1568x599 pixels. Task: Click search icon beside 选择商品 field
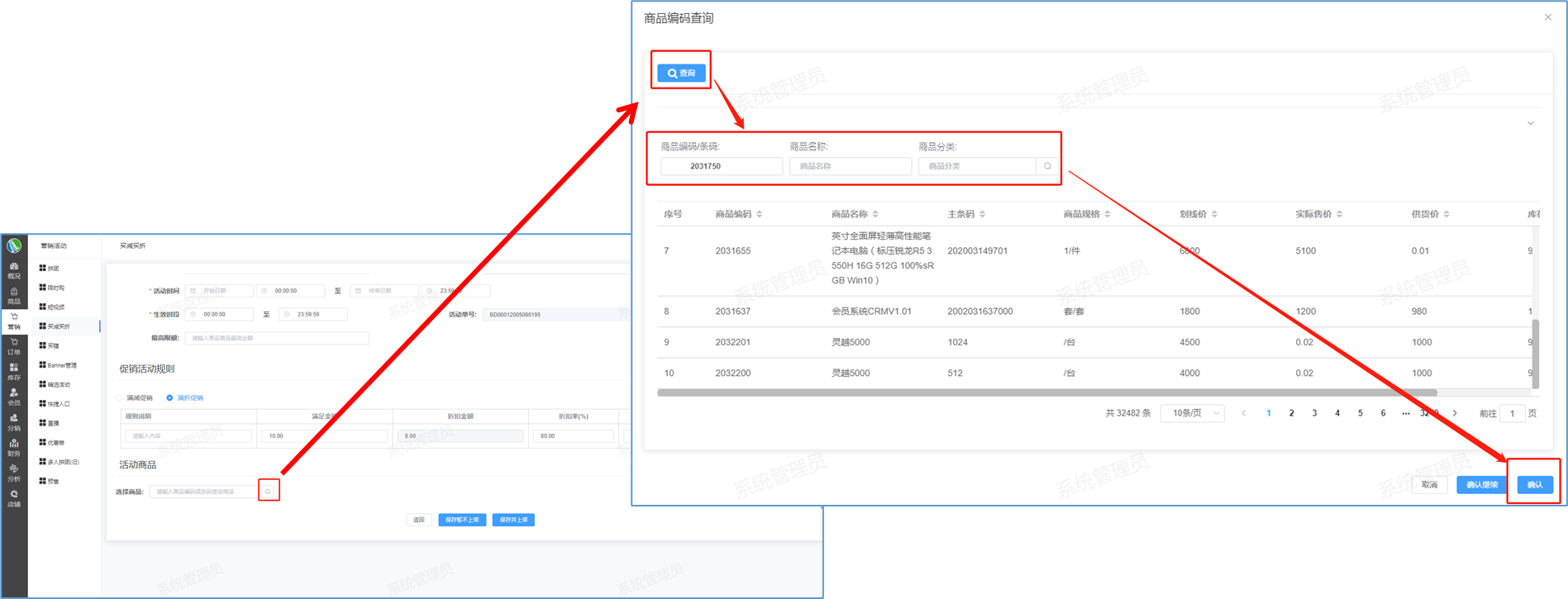[x=268, y=492]
